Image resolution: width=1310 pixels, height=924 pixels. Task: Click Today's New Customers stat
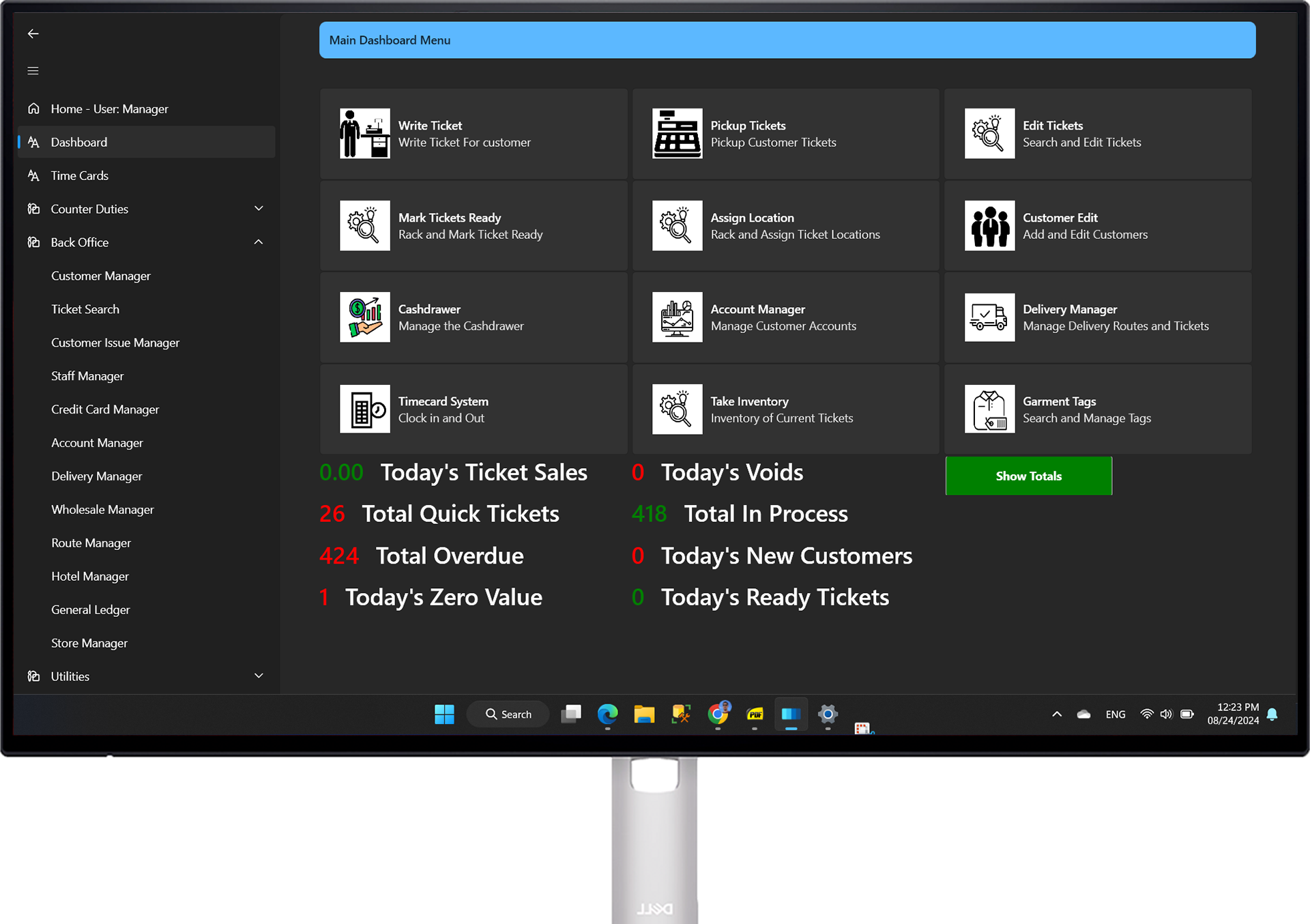pyautogui.click(x=772, y=556)
